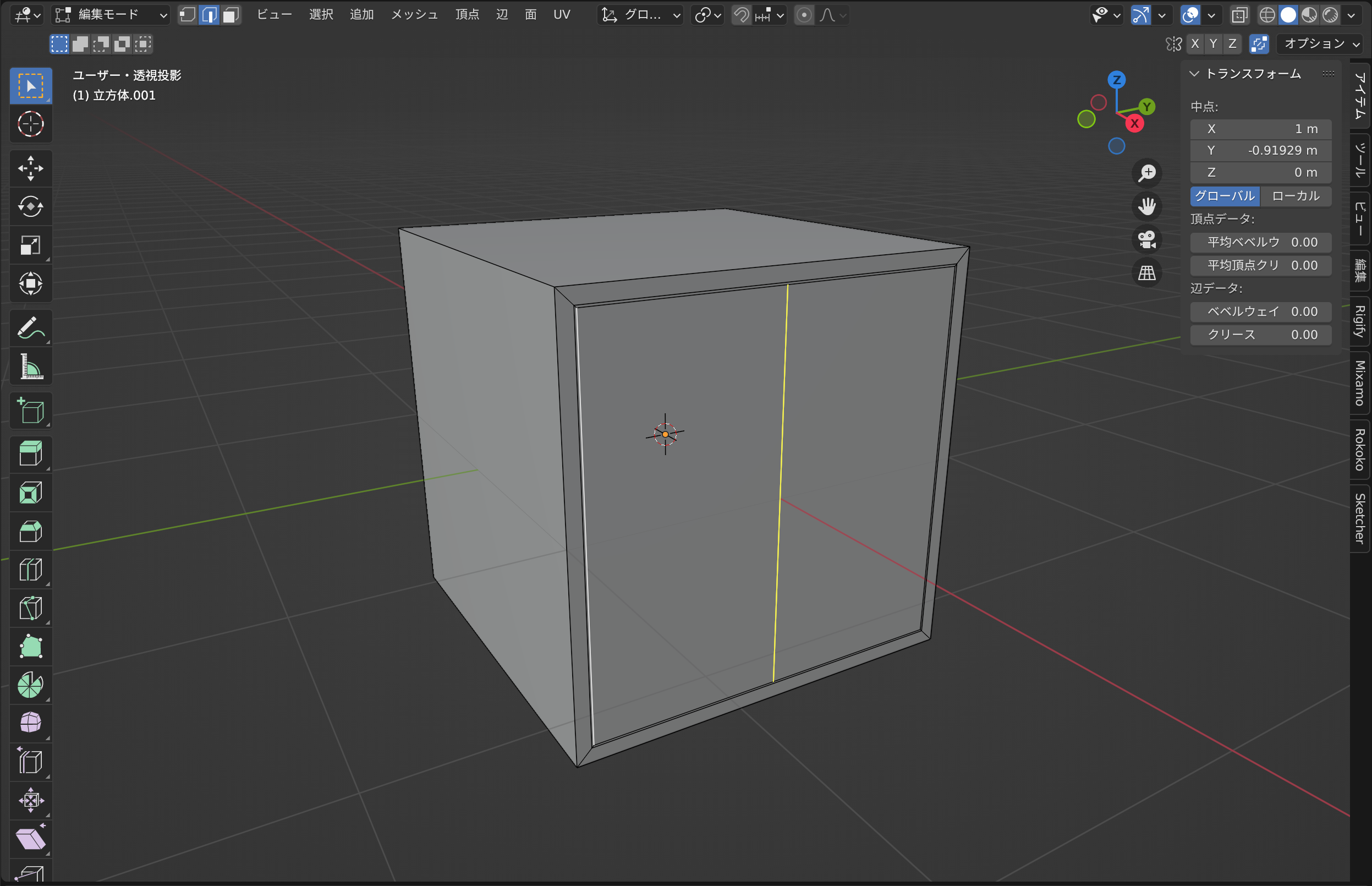This screenshot has height=886, width=1372.
Task: Open the 追加 menu
Action: (361, 14)
